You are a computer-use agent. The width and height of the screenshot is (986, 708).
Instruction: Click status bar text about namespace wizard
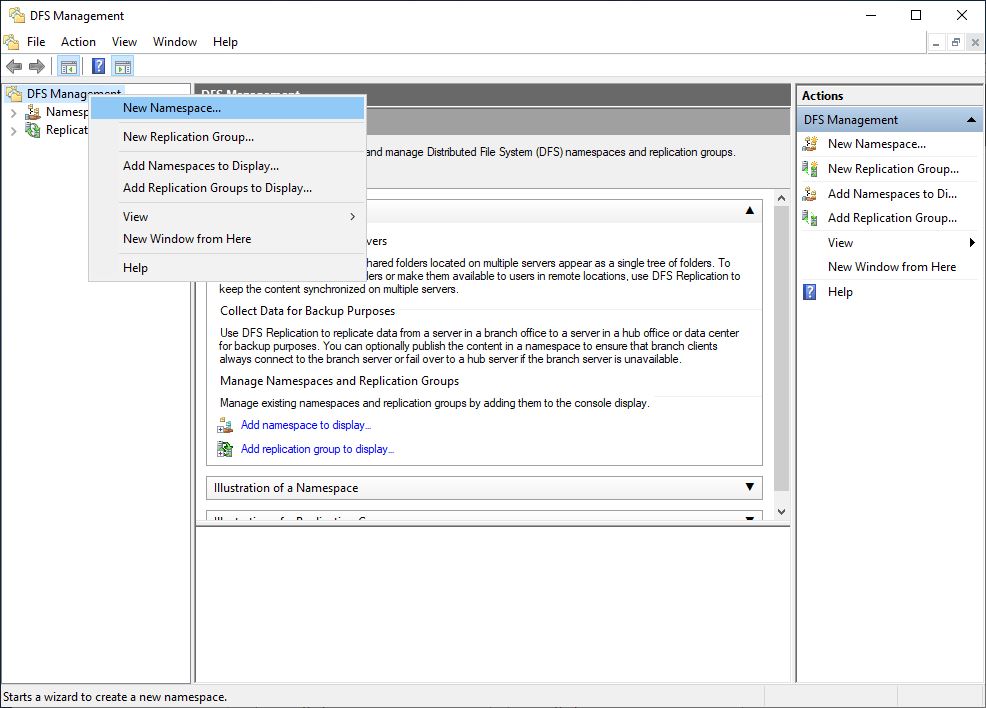(x=115, y=697)
